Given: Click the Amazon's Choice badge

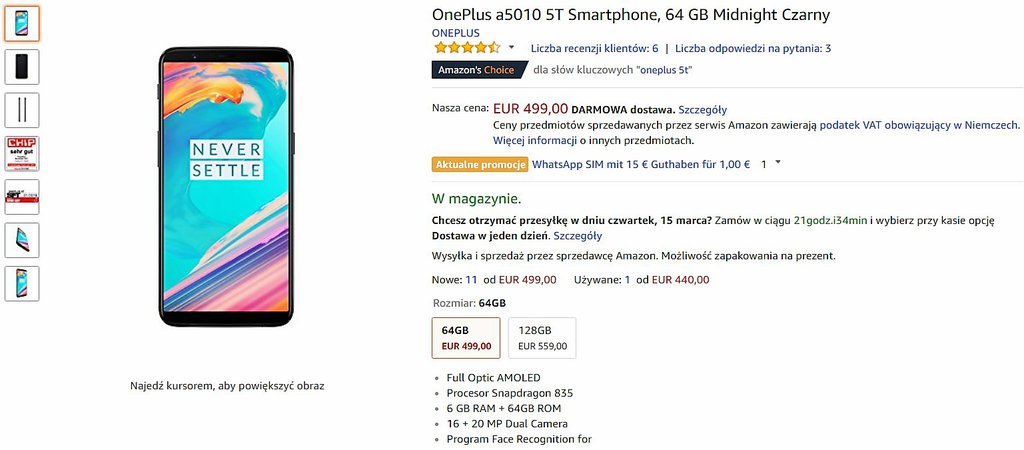Looking at the screenshot, I should click(x=479, y=70).
